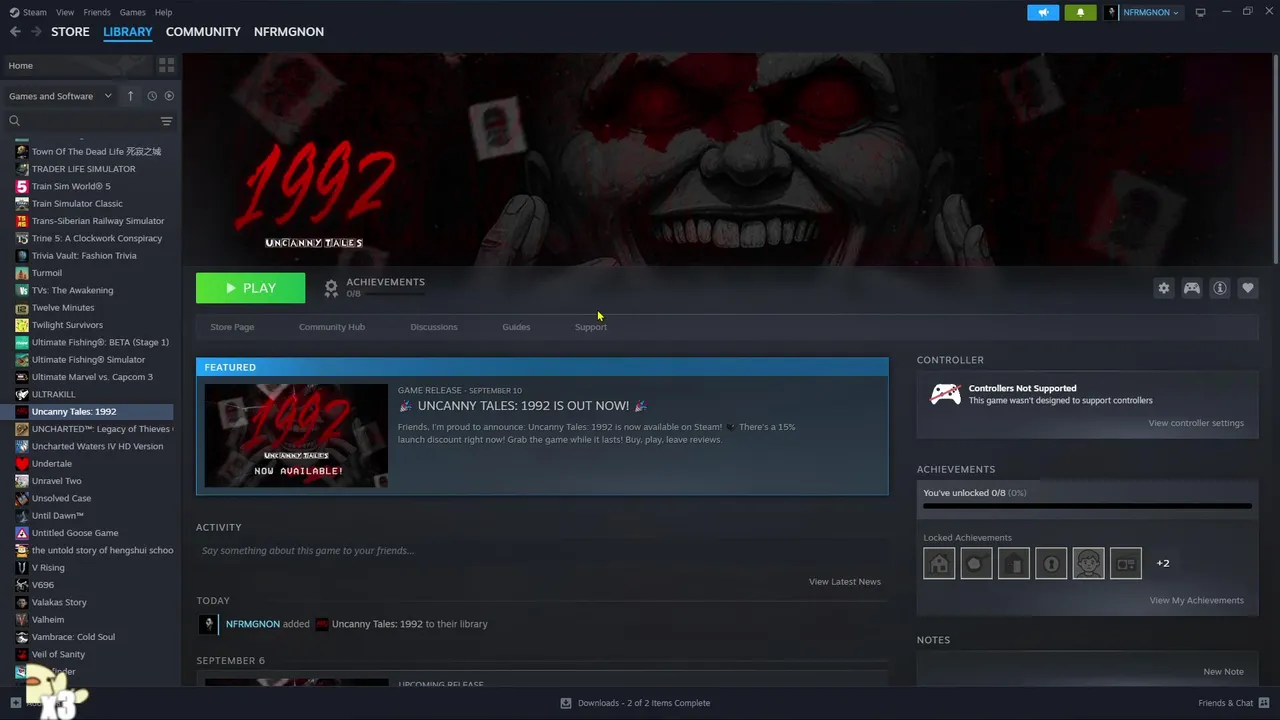The width and height of the screenshot is (1280, 720).
Task: Select Until Dawn in the library
Action: point(58,516)
